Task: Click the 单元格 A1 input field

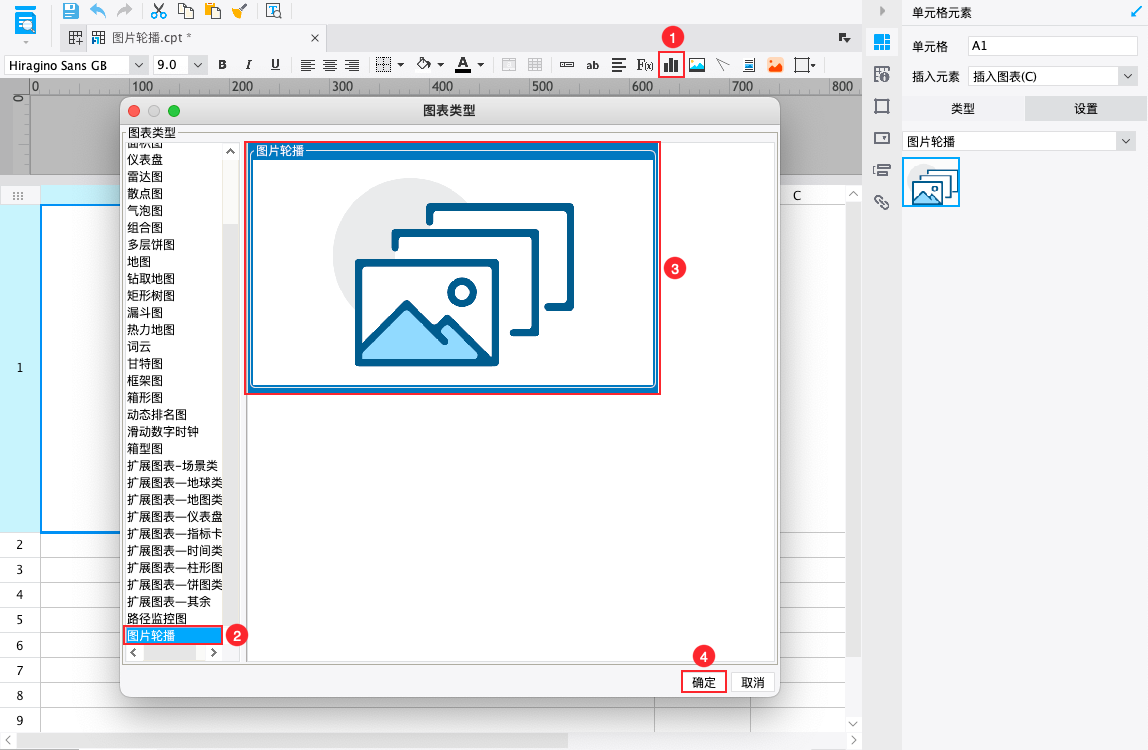Action: (1053, 45)
